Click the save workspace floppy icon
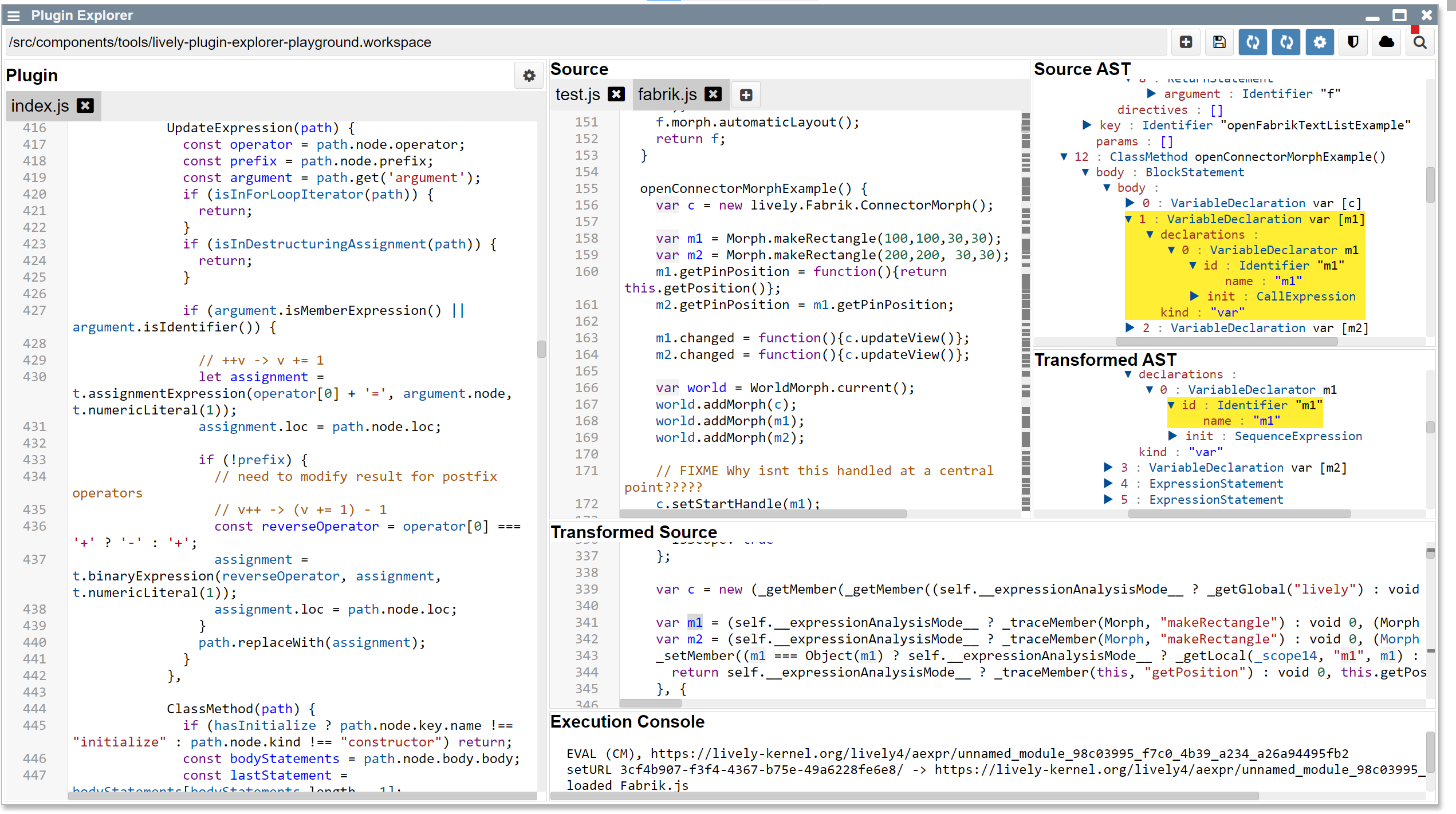1456x814 pixels. click(x=1219, y=42)
